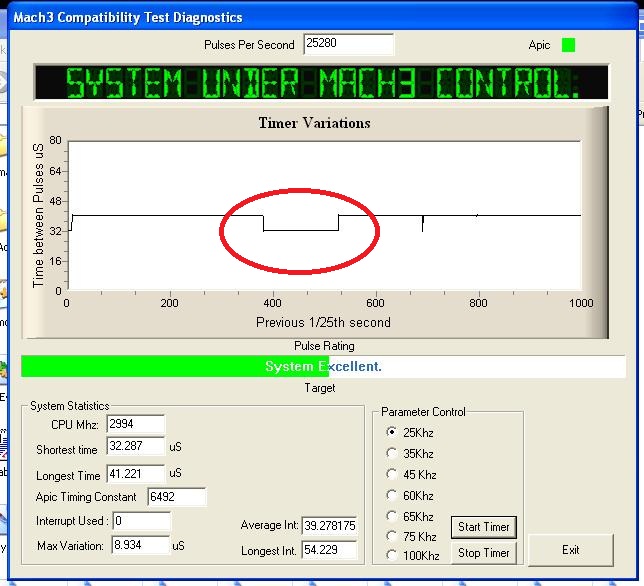Click the green Apic indicator
Screen dimensions: 644x586
[x=568, y=45]
